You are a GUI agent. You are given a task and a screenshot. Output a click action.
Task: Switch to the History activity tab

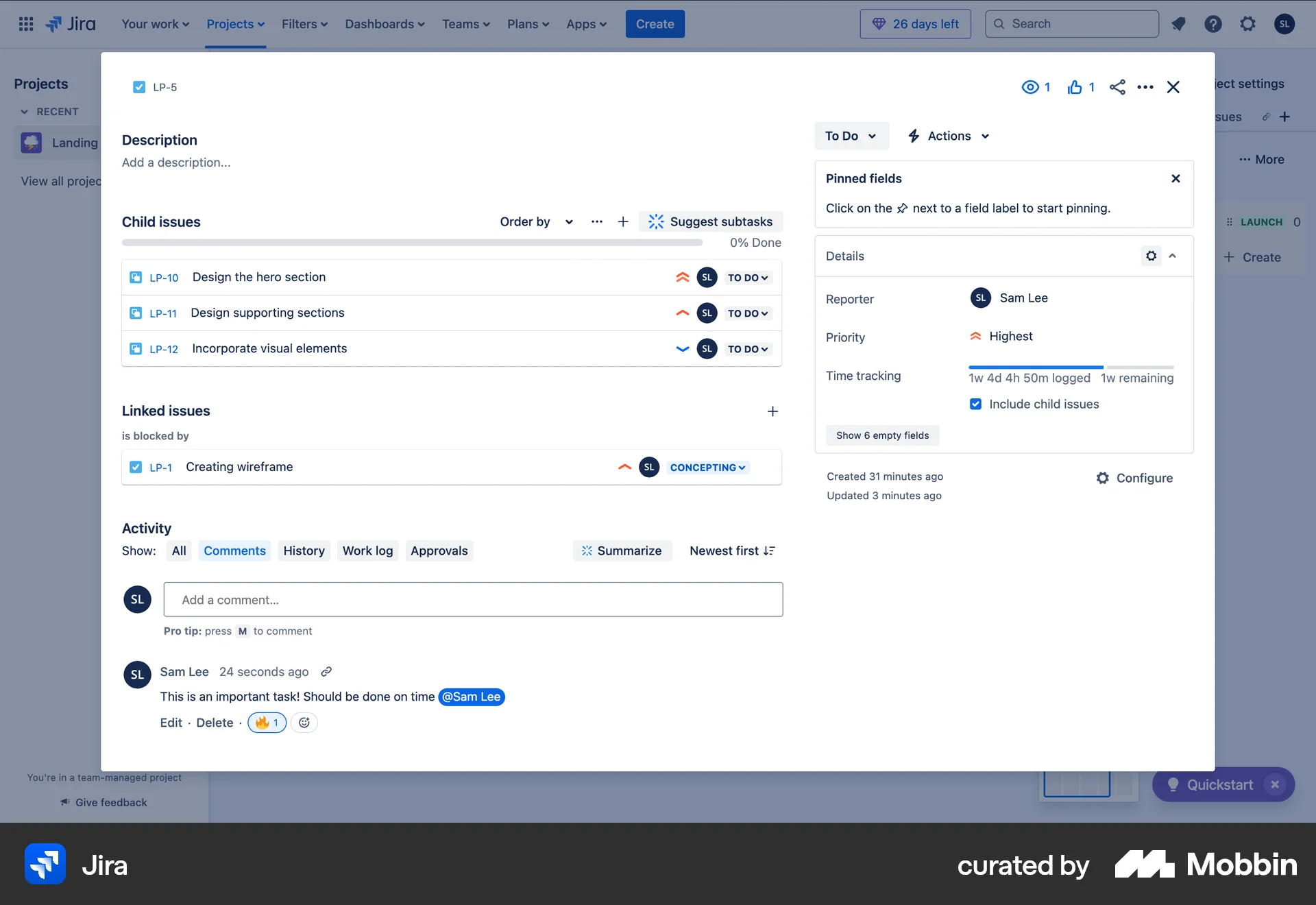304,551
